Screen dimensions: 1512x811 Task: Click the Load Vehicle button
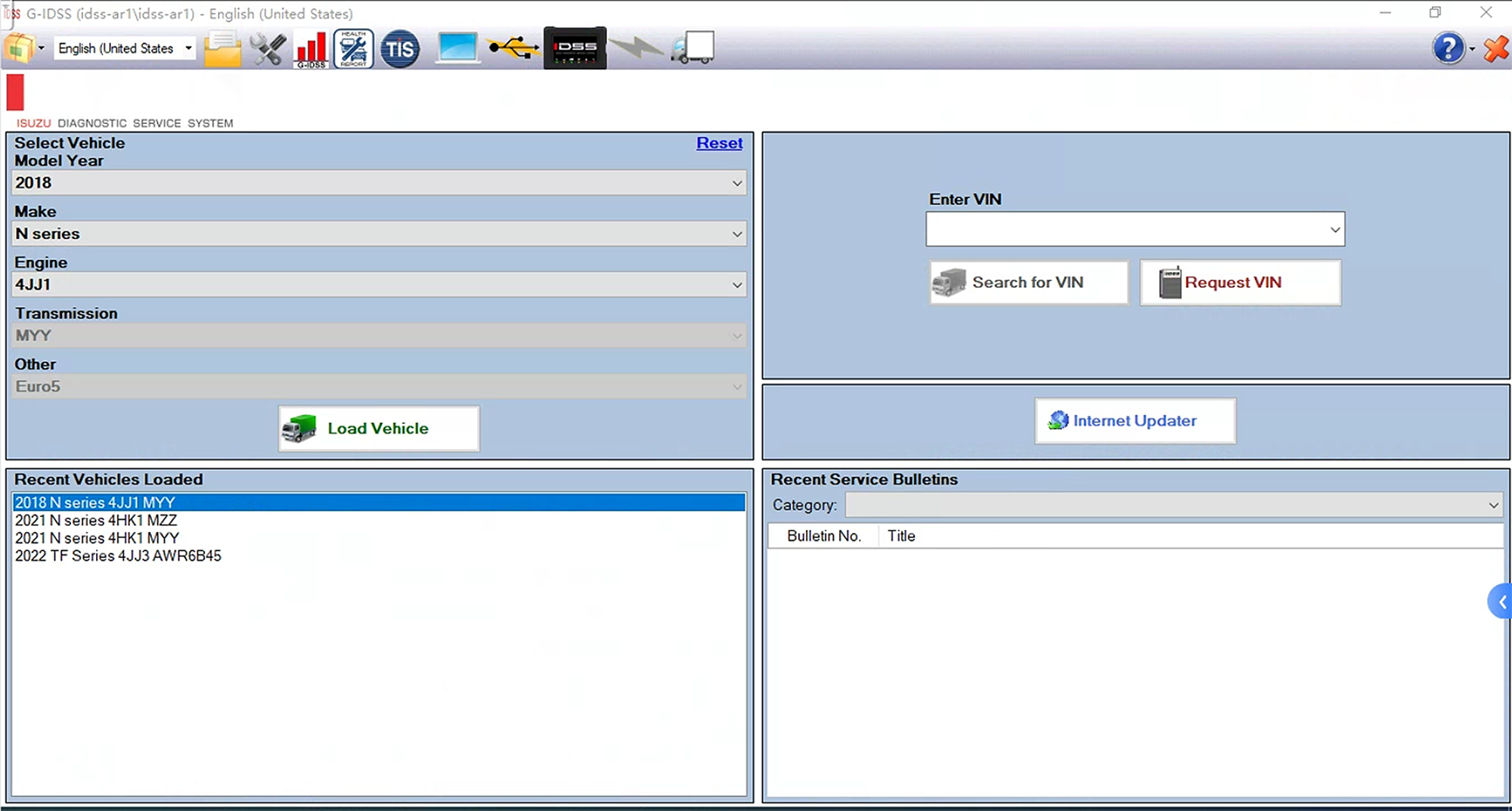coord(379,429)
